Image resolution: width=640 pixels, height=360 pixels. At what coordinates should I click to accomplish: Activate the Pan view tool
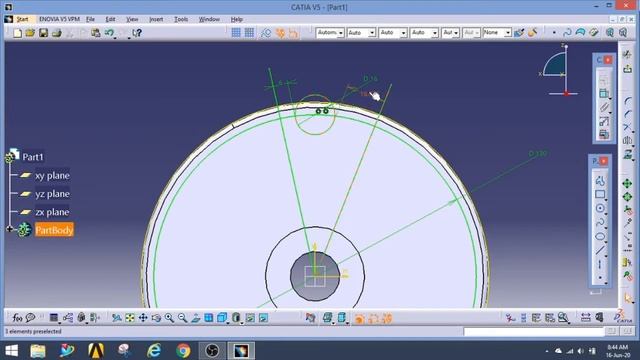pos(143,318)
